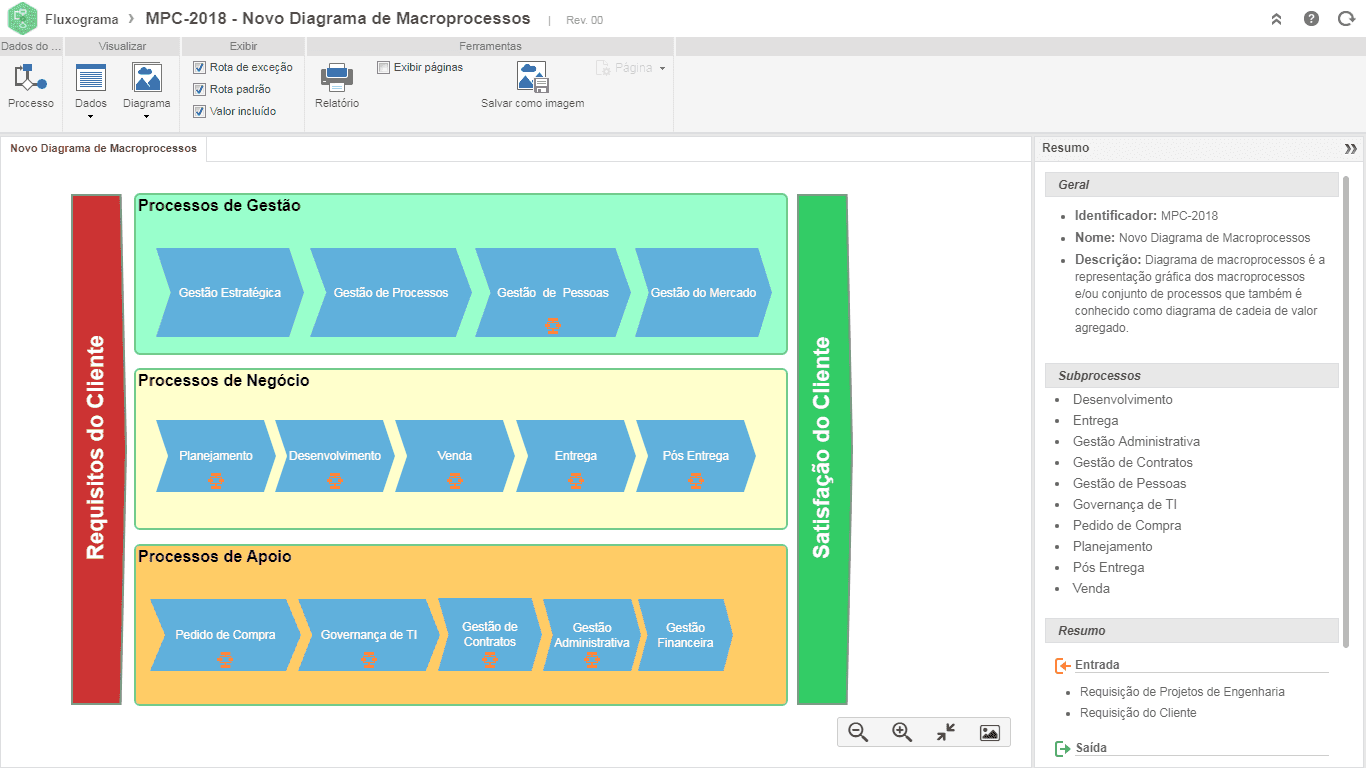Viewport: 1366px width, 768px height.
Task: Click Processos de Negócio lane title
Action: point(224,381)
